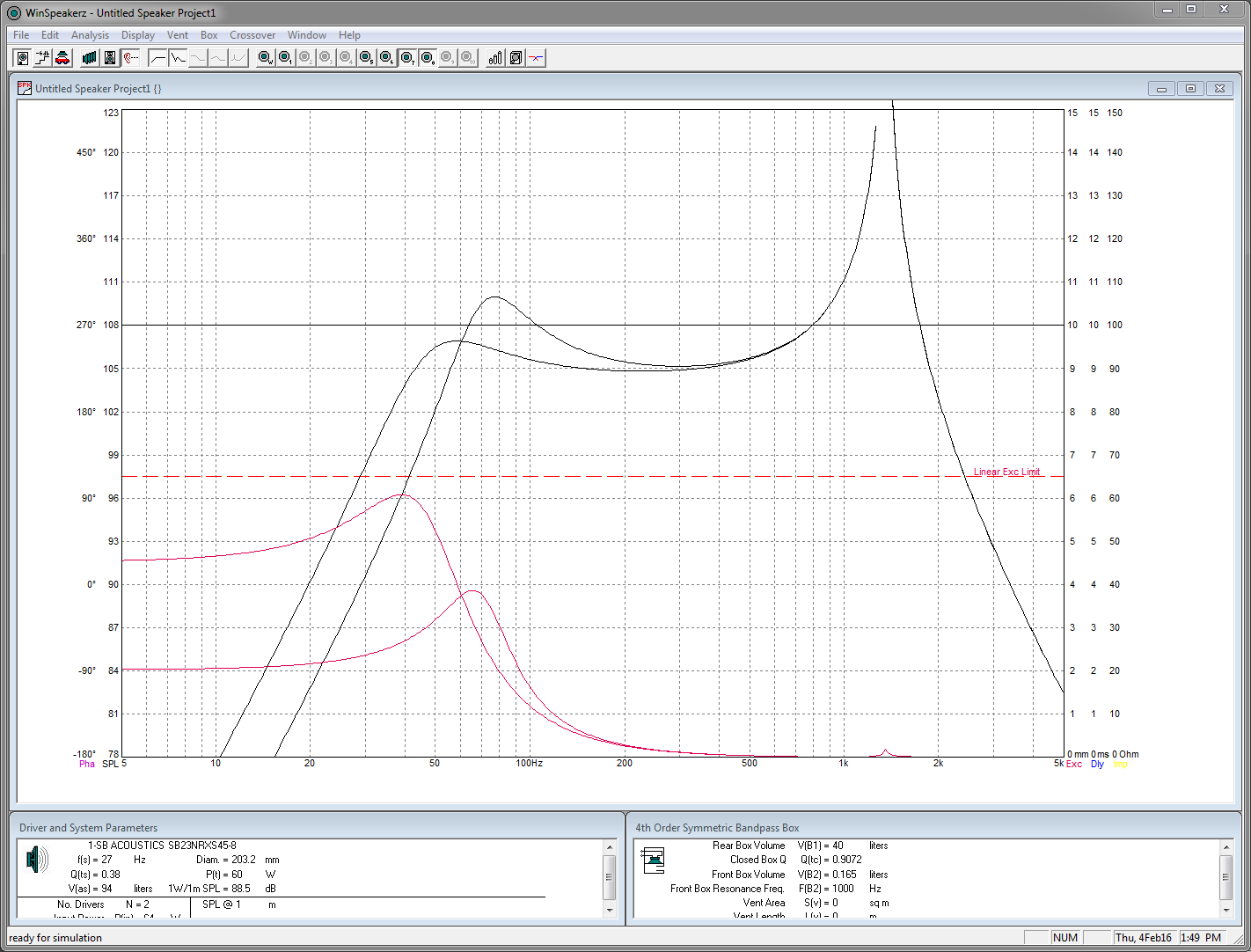
Task: Click the Q(tc) = 0.9072 value
Action: (x=831, y=860)
